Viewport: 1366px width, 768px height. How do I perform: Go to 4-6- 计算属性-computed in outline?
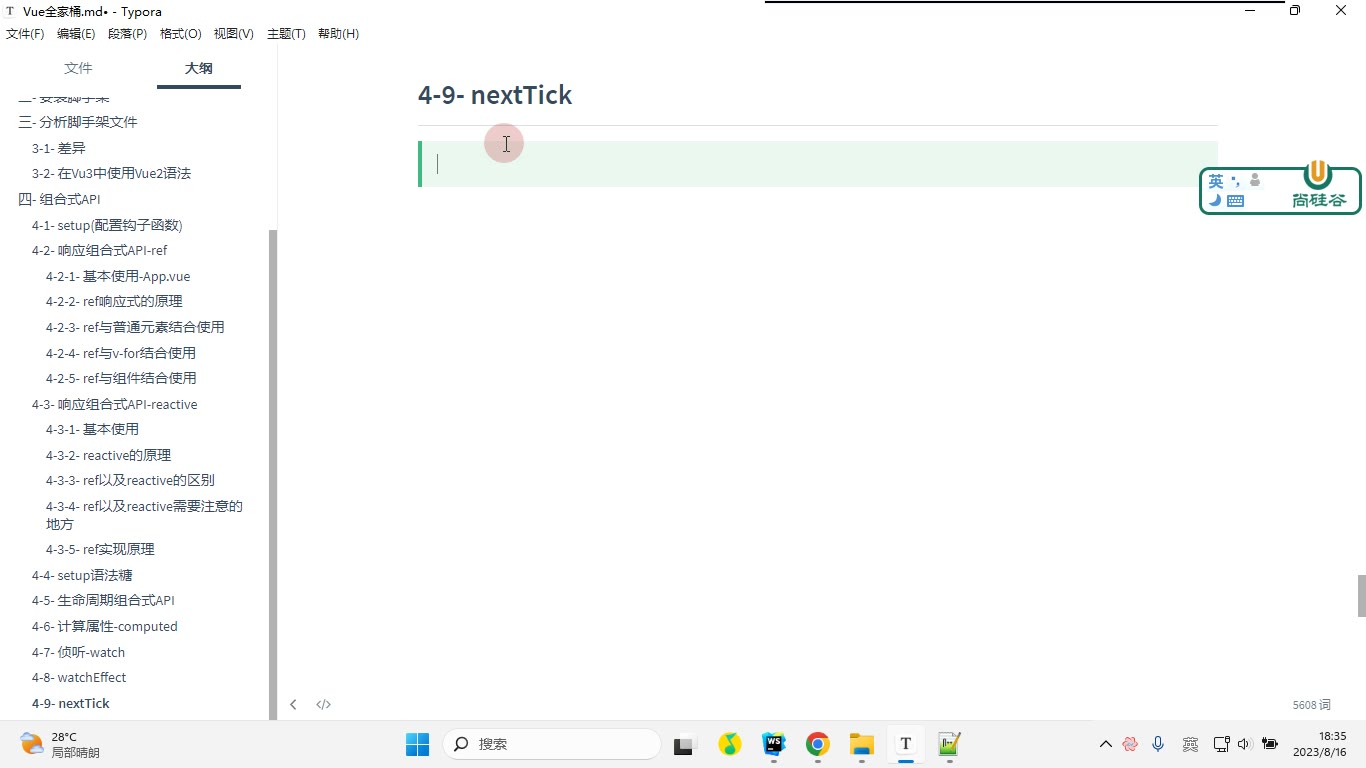pos(104,626)
